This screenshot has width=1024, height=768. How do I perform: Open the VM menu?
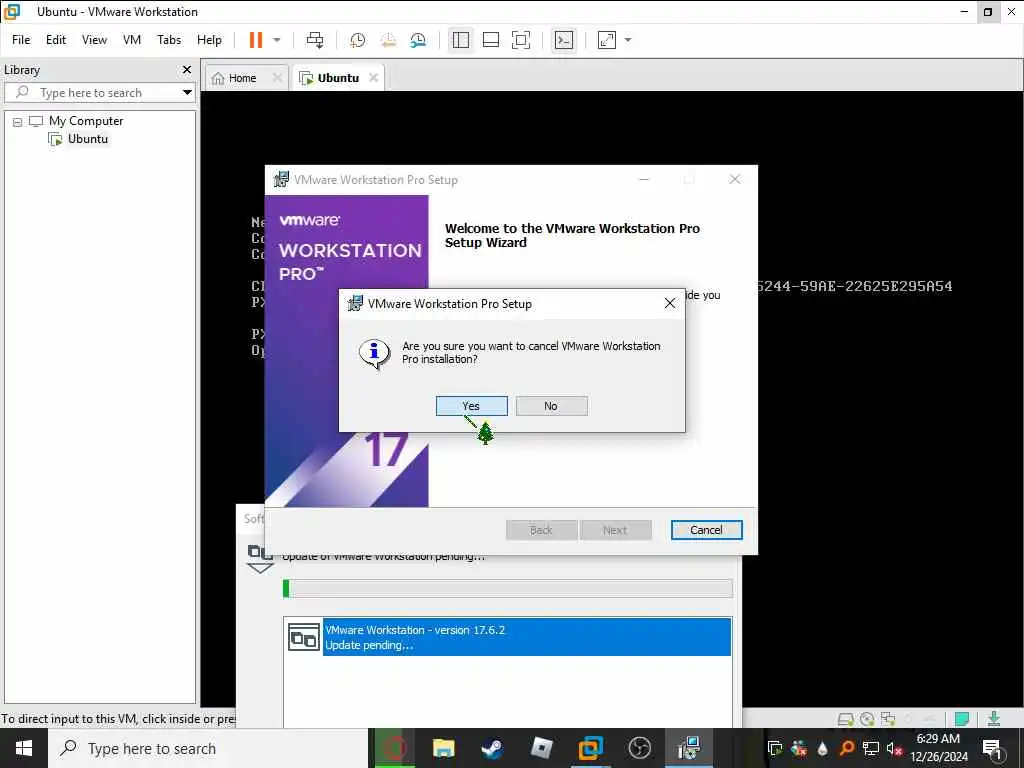pyautogui.click(x=132, y=40)
